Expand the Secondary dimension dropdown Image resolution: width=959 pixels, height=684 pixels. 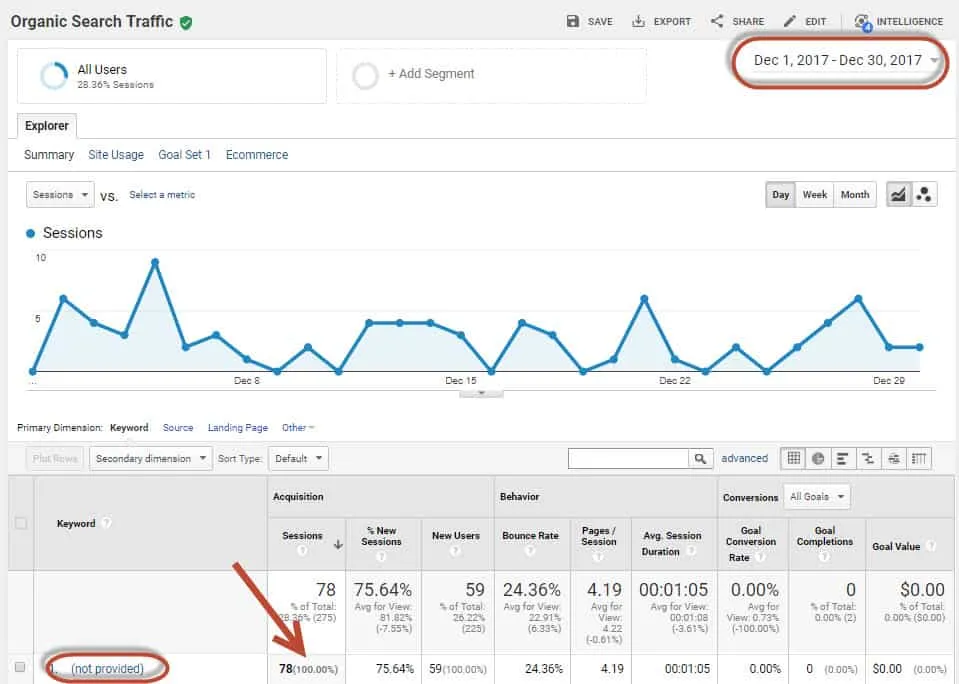(x=151, y=459)
